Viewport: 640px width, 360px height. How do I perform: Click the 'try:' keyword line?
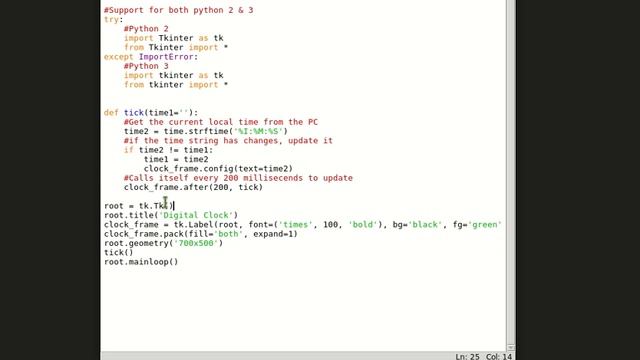[113, 19]
